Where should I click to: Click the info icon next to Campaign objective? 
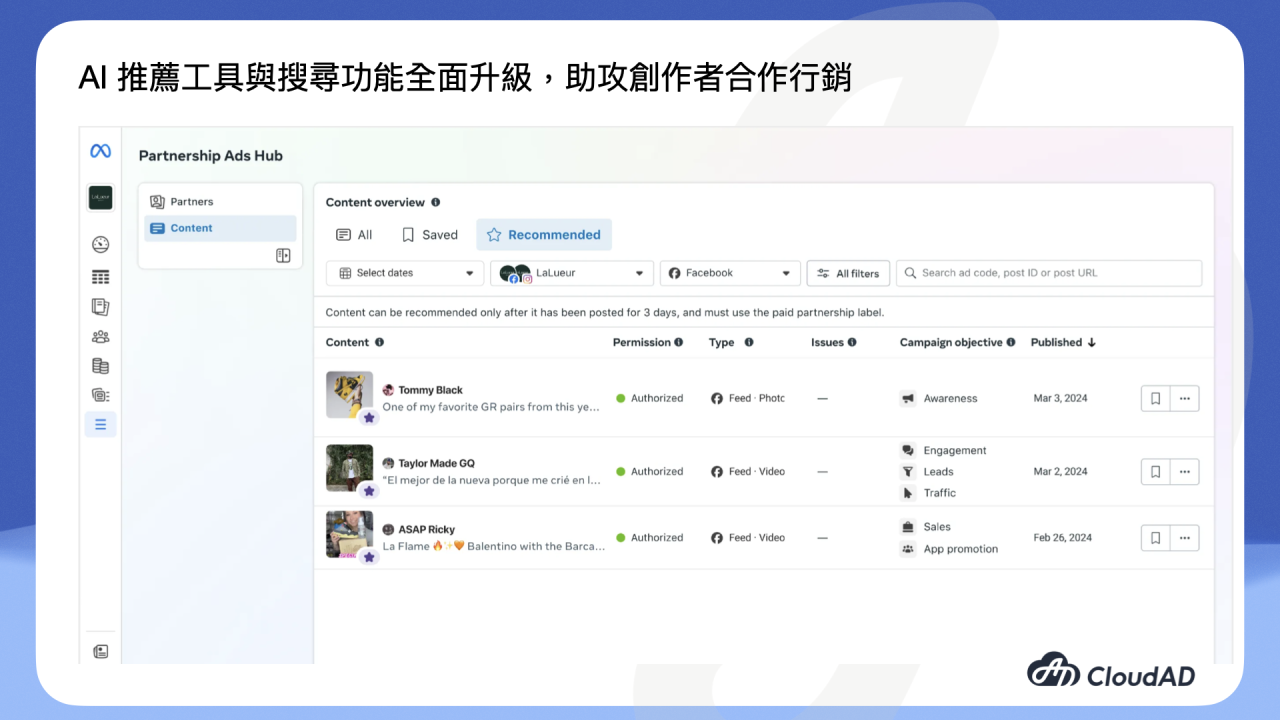(1011, 342)
